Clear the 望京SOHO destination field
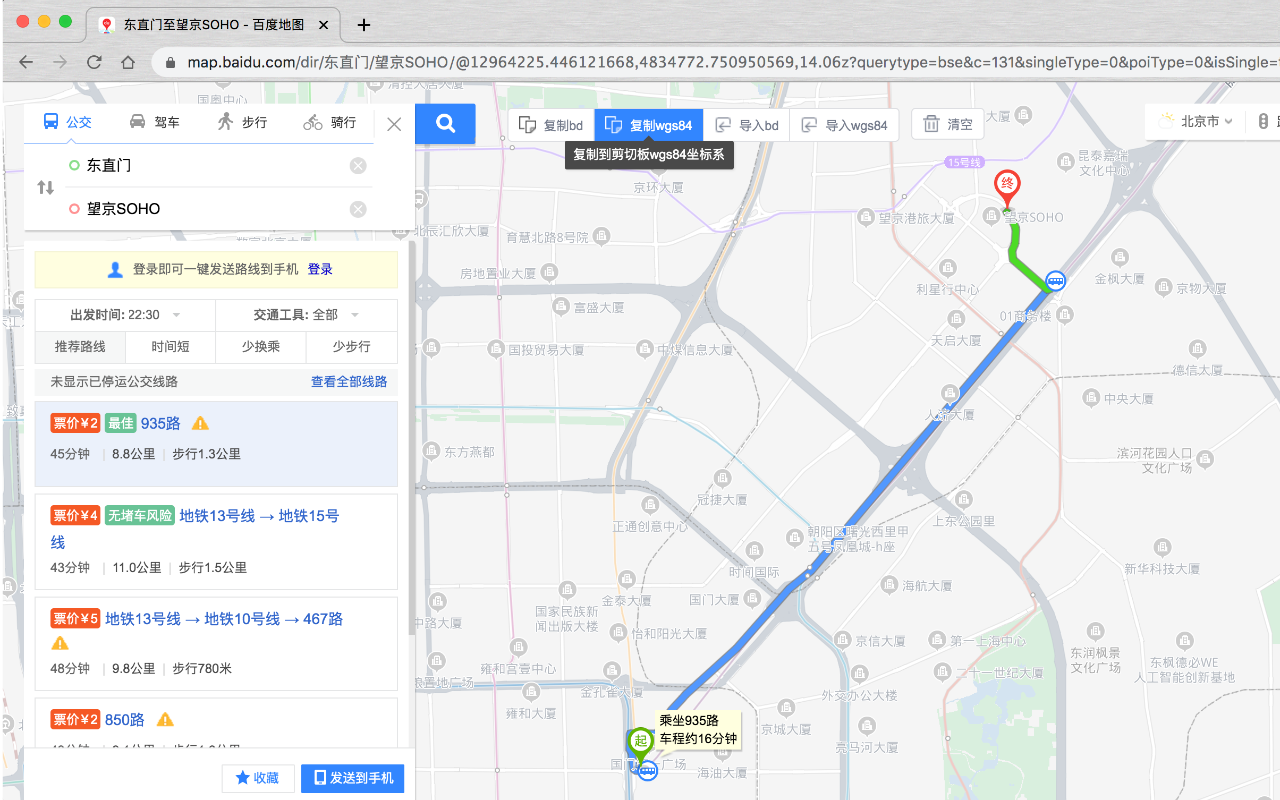The width and height of the screenshot is (1280, 800). [358, 209]
